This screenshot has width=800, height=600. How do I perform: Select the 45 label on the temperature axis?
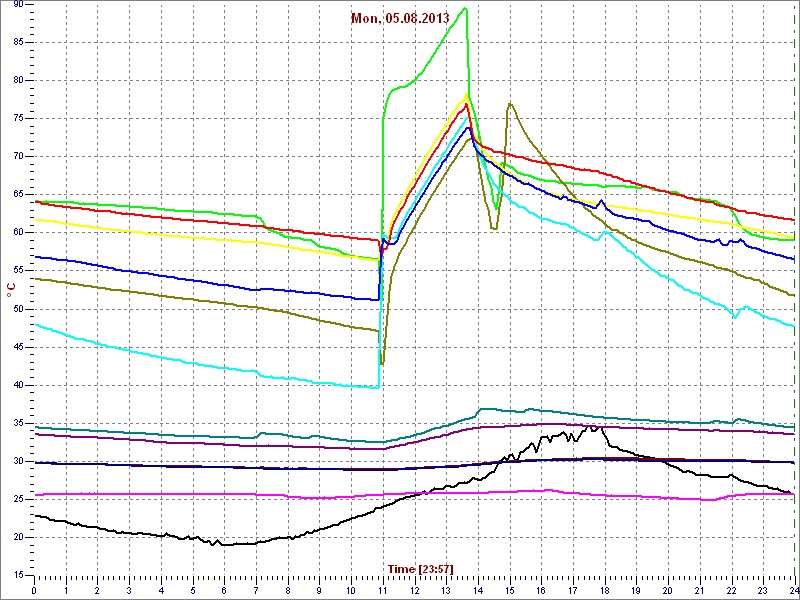click(x=17, y=347)
